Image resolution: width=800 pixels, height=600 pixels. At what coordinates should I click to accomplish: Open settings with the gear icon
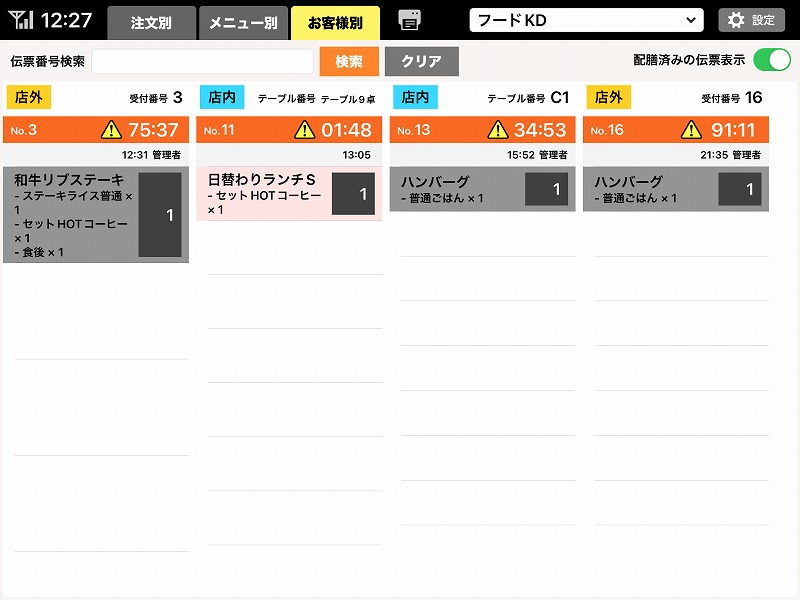pos(751,20)
